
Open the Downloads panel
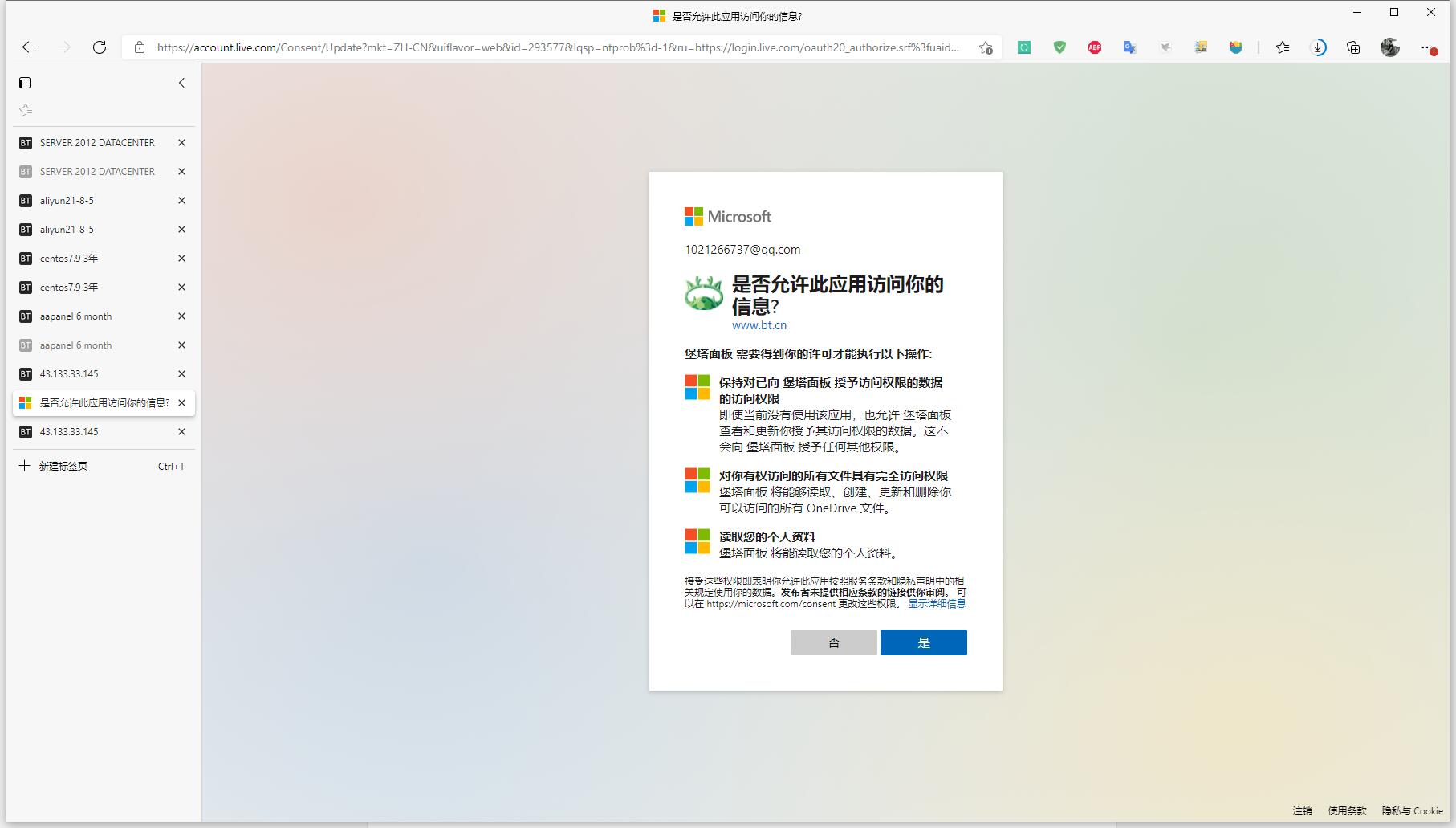coord(1318,47)
